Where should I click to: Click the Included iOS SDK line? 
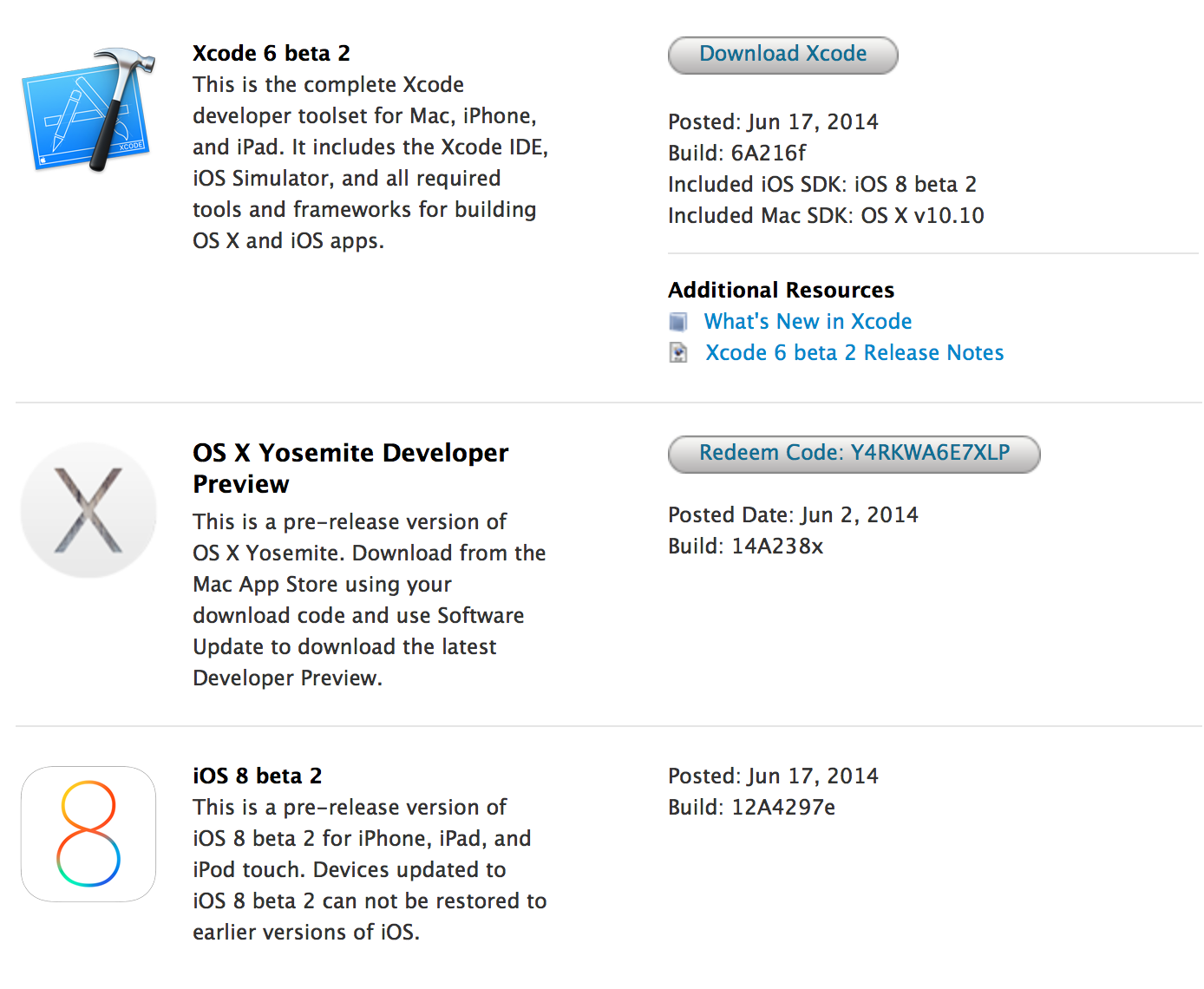[822, 185]
